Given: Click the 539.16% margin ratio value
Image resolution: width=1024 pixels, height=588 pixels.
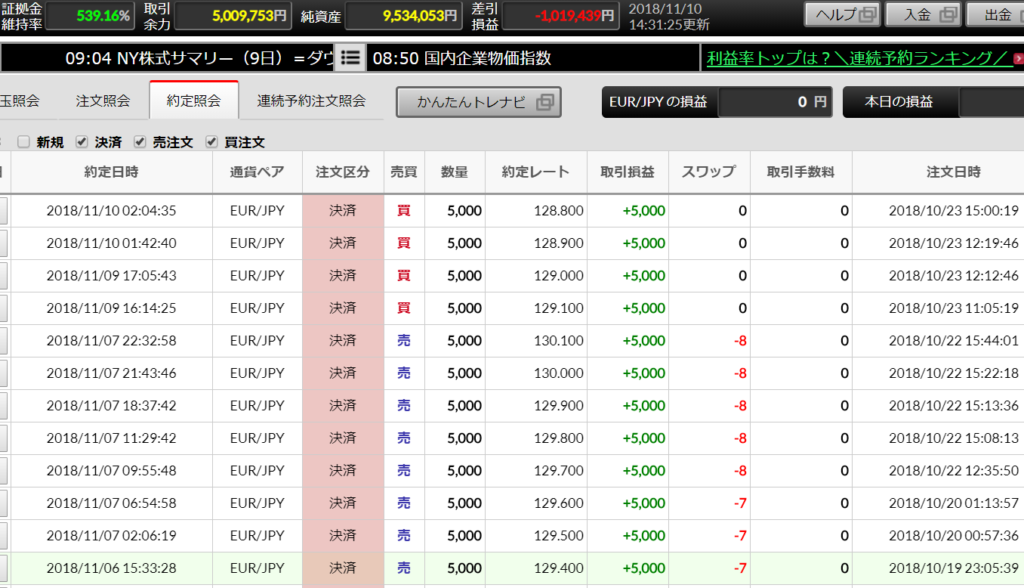Looking at the screenshot, I should (103, 16).
